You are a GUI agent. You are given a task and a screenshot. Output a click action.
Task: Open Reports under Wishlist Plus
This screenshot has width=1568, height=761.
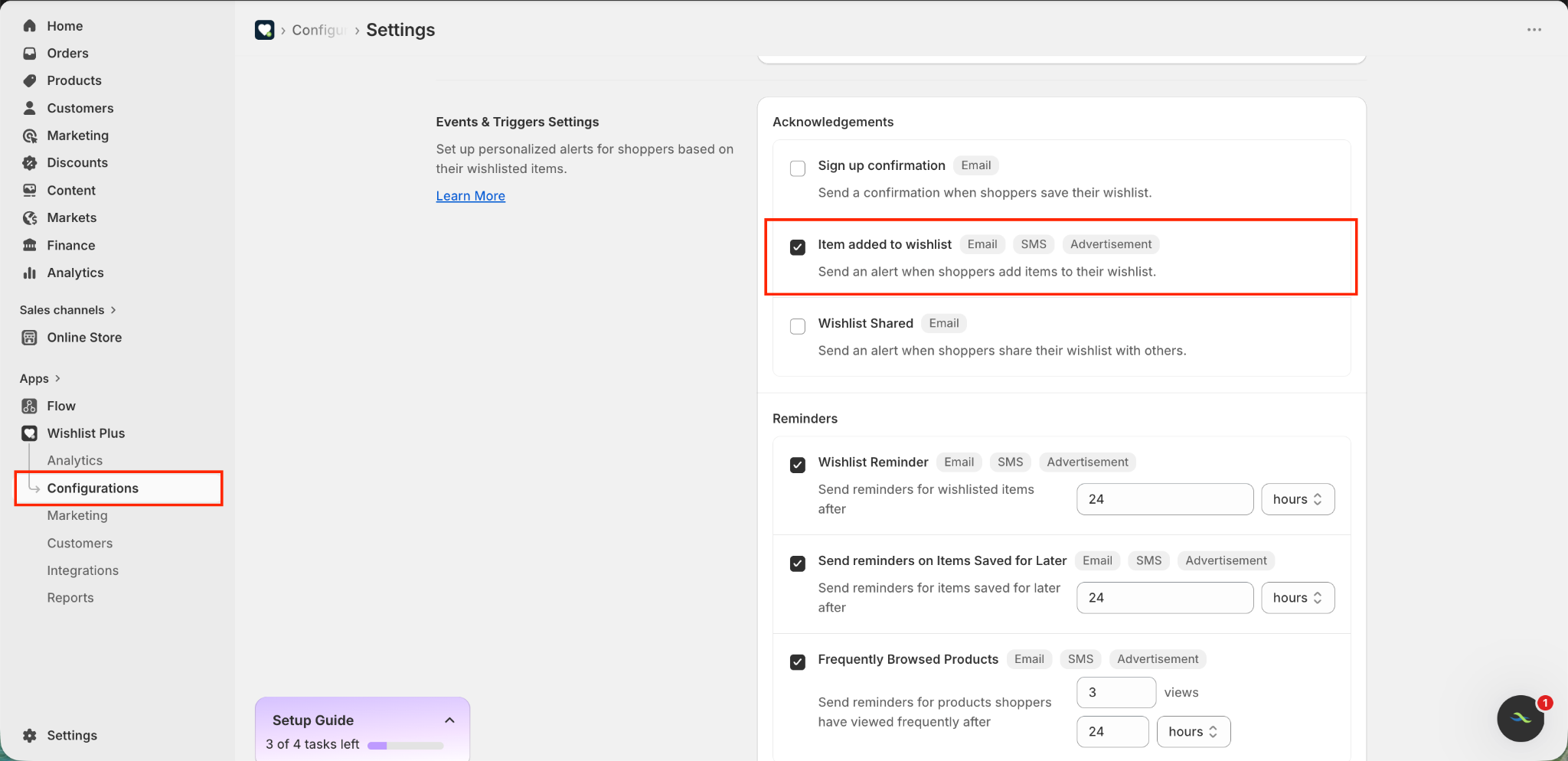click(70, 598)
